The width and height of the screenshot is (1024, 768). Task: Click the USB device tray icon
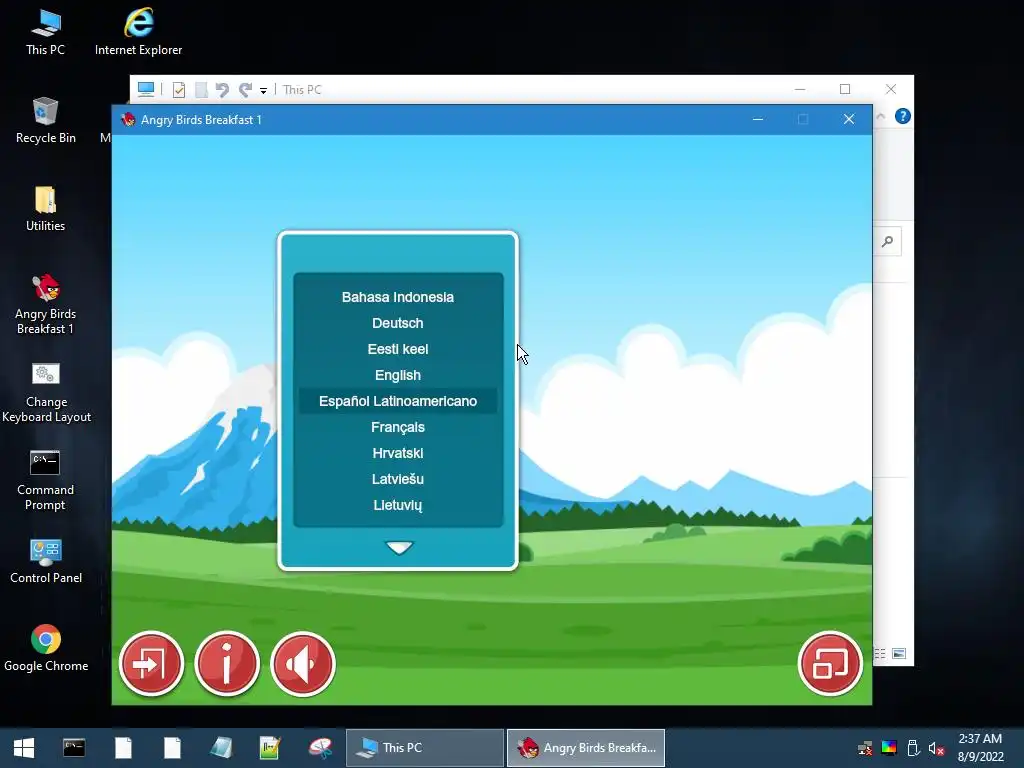pyautogui.click(x=913, y=748)
